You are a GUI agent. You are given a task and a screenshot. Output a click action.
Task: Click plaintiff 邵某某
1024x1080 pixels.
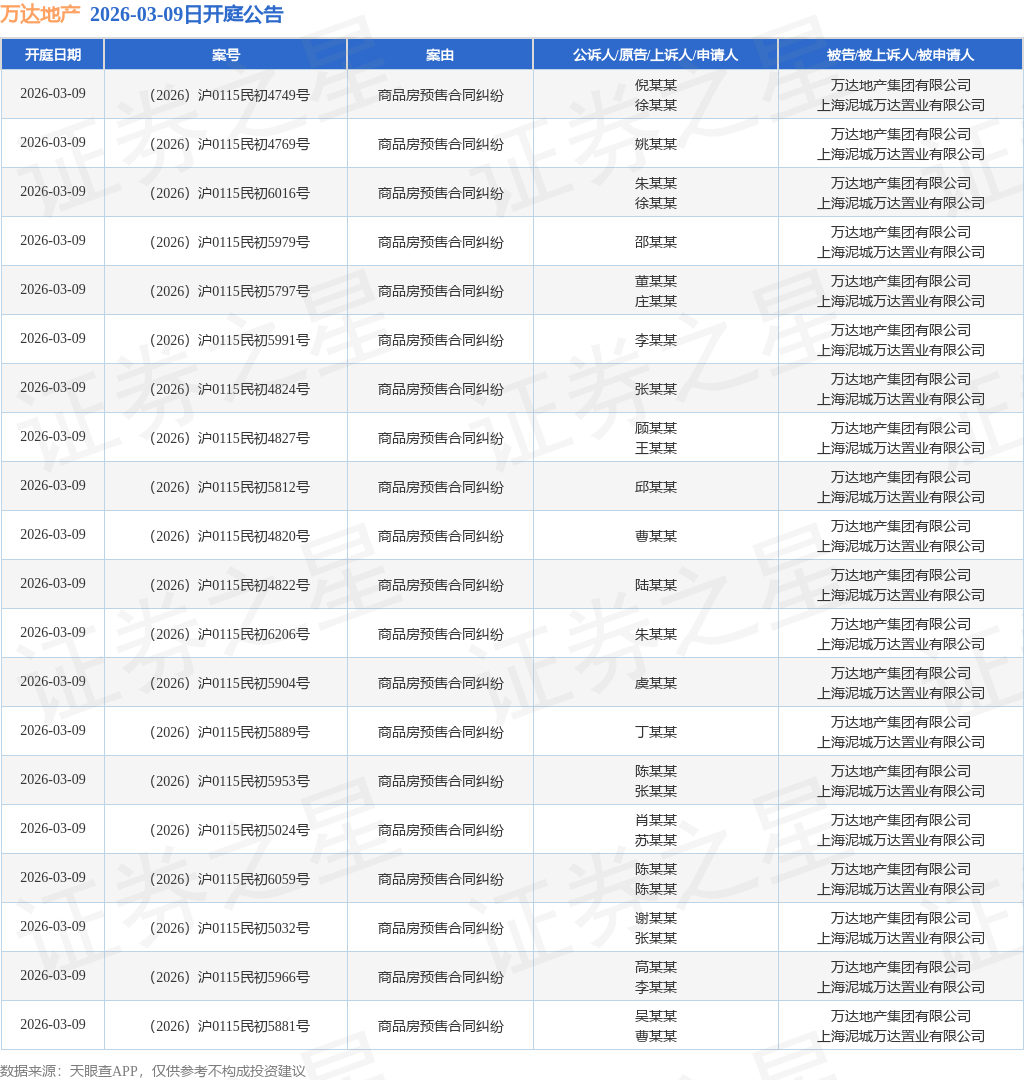[656, 242]
